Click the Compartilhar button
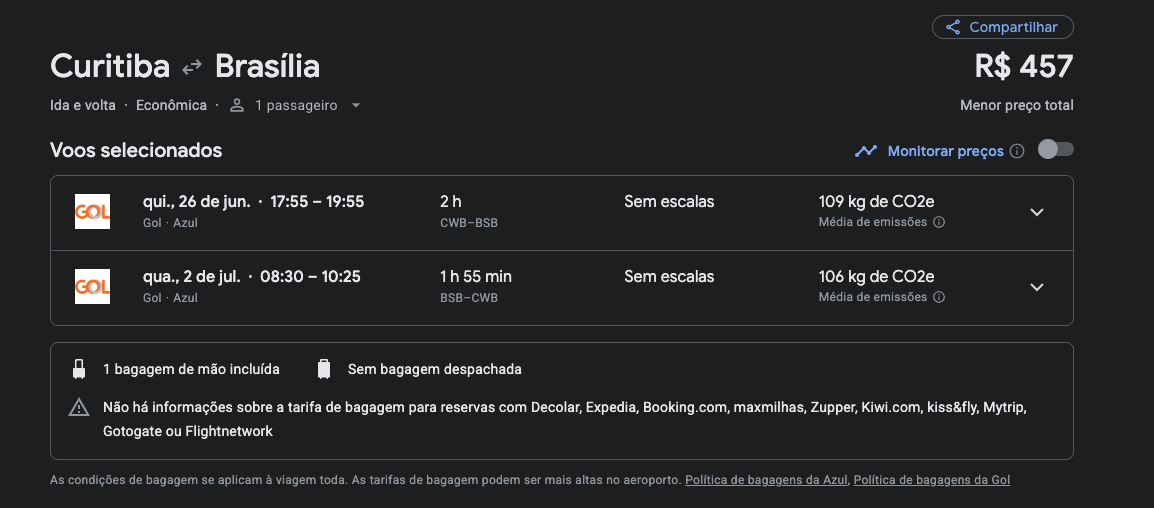 click(x=1002, y=27)
